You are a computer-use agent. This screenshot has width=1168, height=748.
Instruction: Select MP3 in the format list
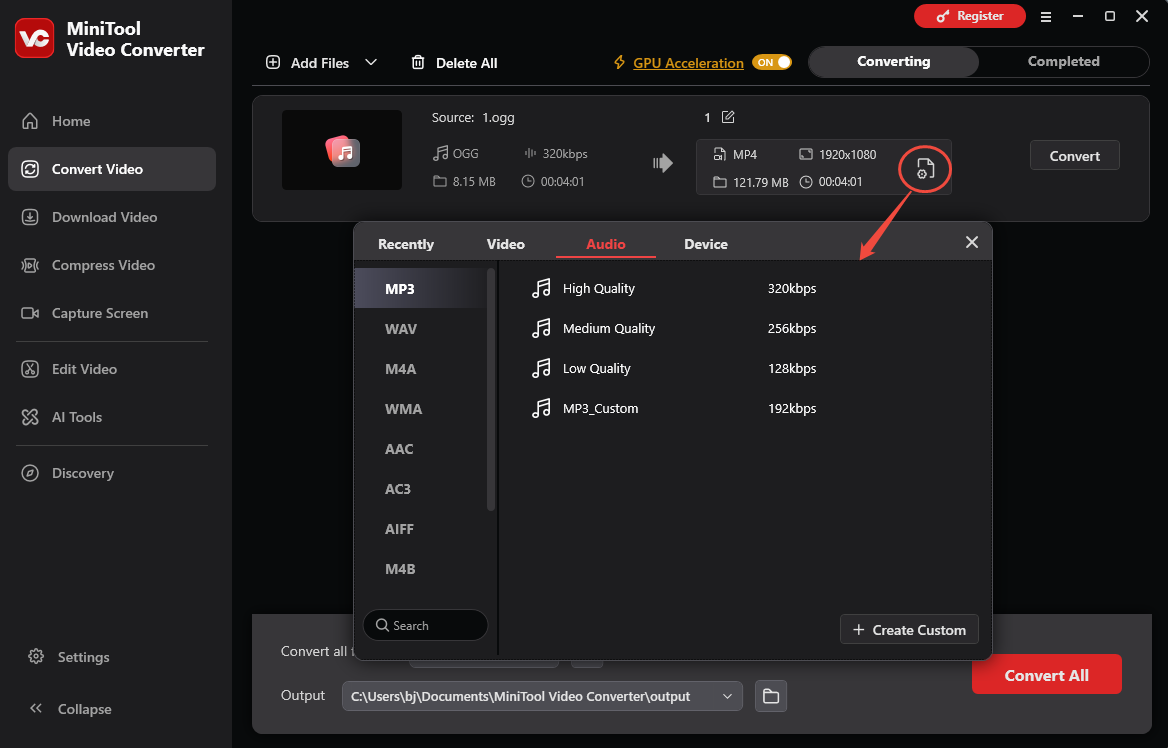tap(420, 289)
